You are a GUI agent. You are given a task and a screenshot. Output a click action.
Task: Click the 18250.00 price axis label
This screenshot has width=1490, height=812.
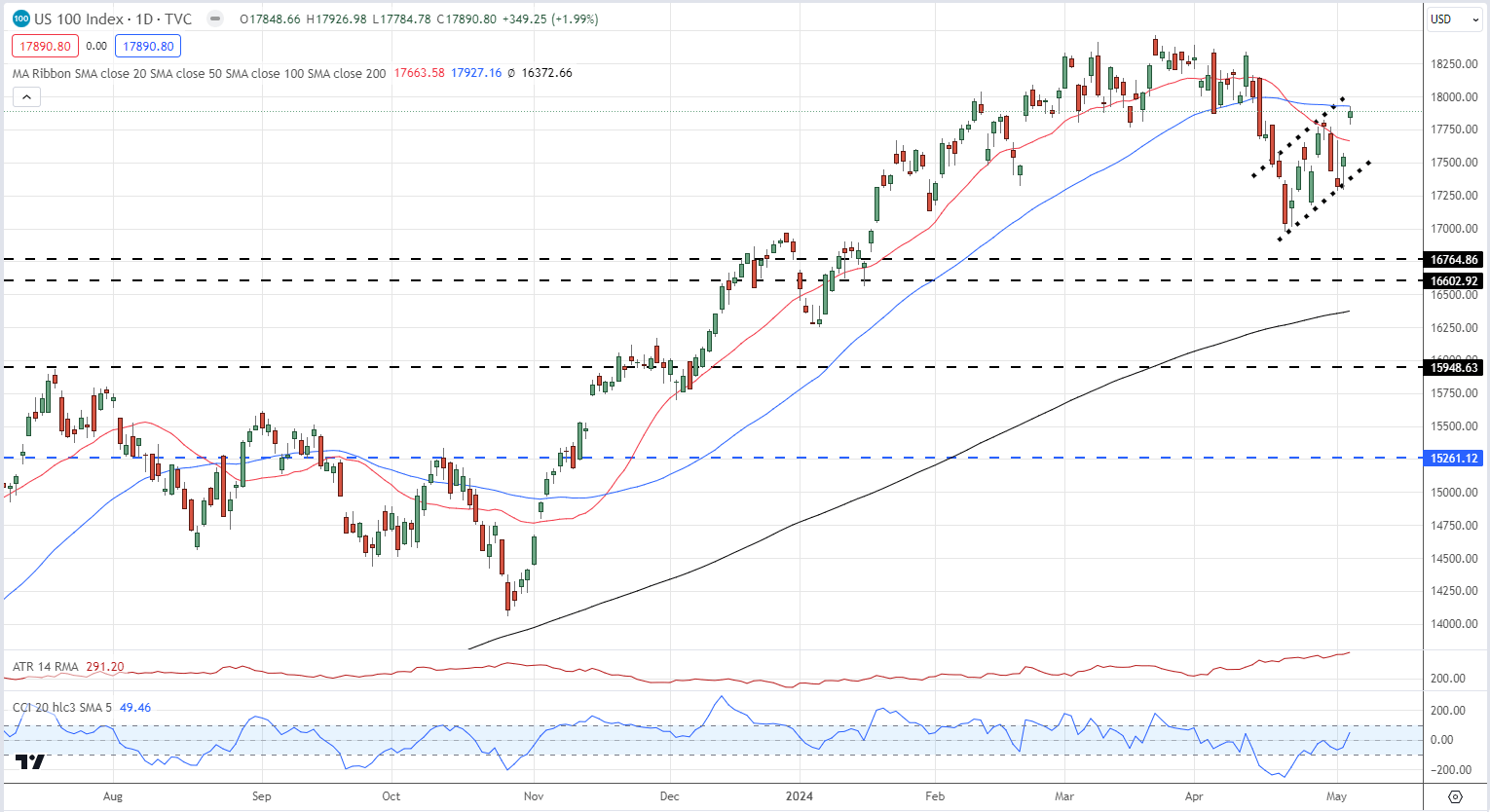tap(1454, 63)
